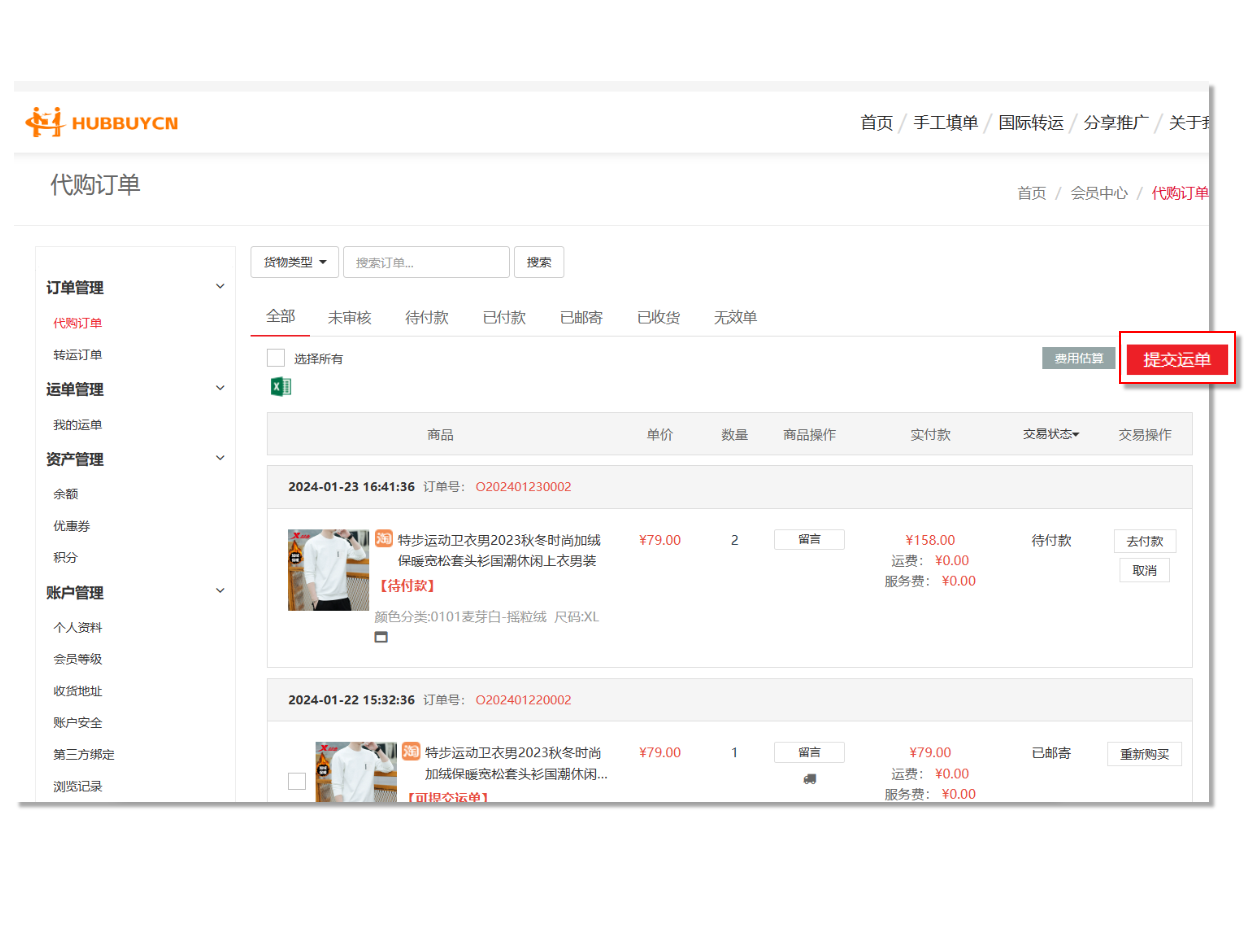Switch to the 待付款 tab
Screen dimensions: 1244x926
point(426,317)
